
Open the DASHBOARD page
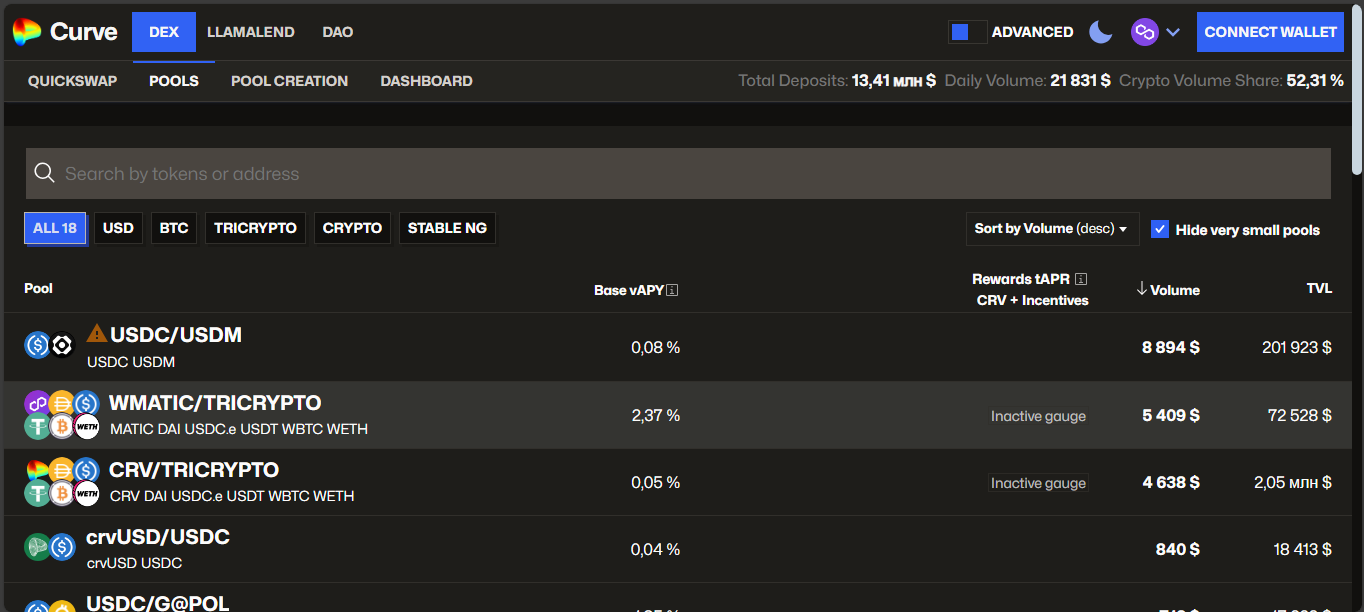point(427,81)
